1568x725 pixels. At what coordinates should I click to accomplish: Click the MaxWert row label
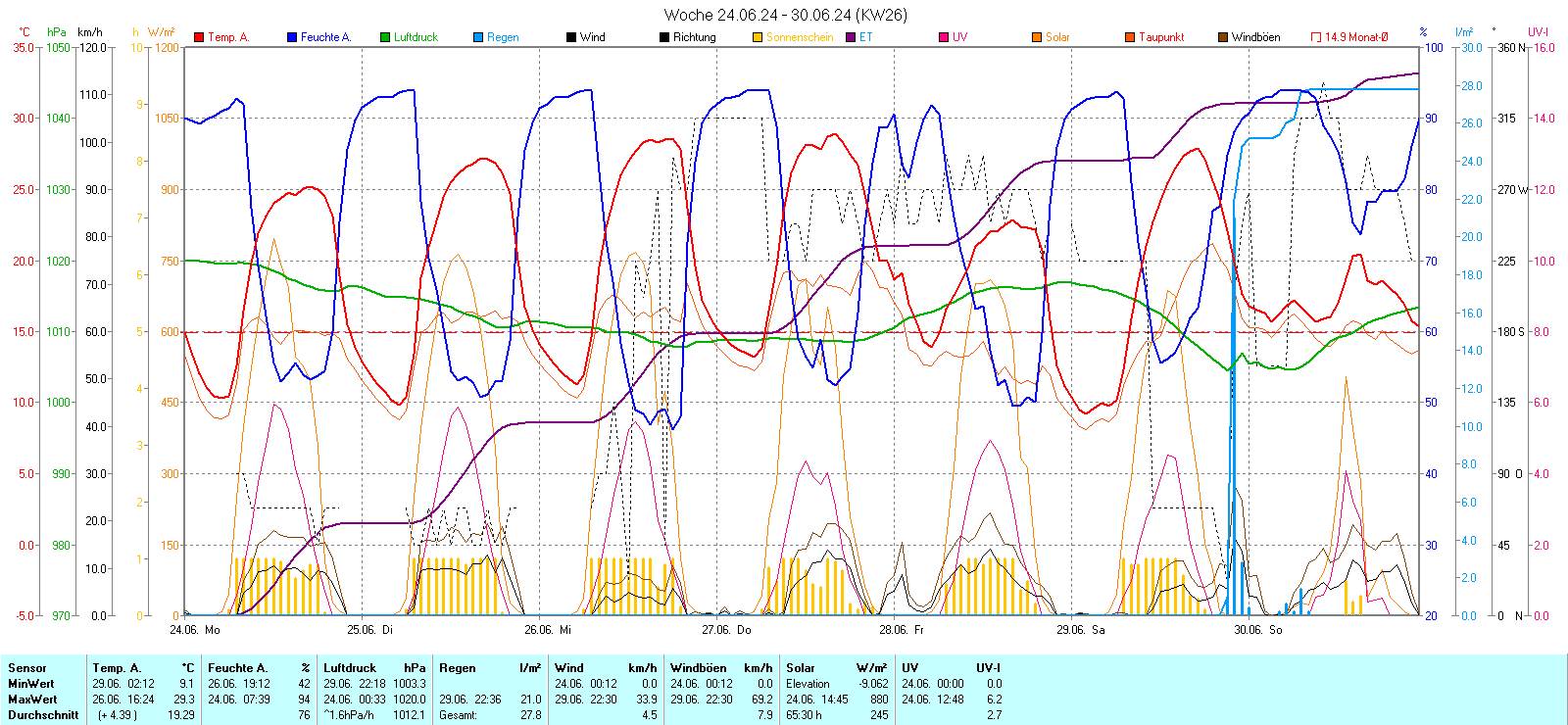pyautogui.click(x=32, y=700)
